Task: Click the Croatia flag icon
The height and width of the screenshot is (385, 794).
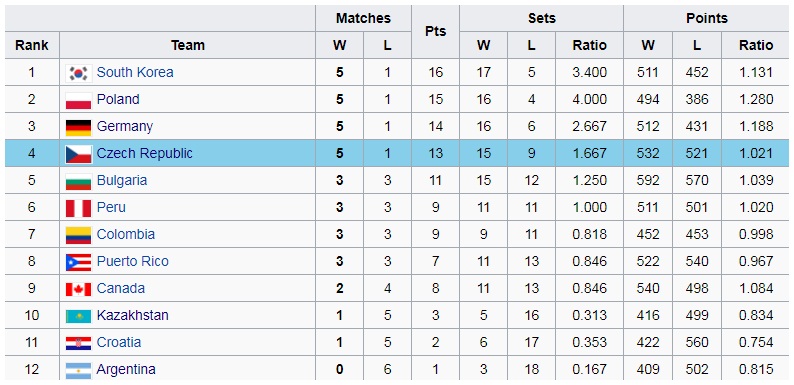Action: (78, 343)
